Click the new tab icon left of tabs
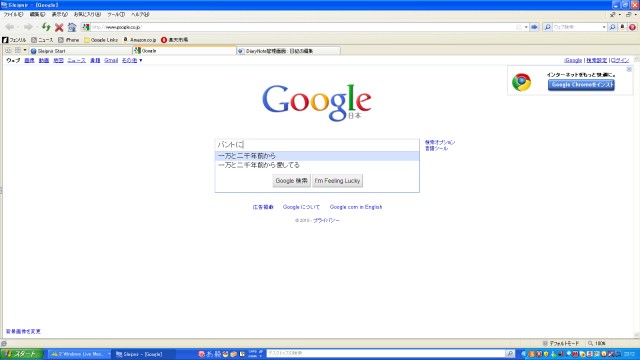Viewport: 640px width, 360px height. [8, 50]
